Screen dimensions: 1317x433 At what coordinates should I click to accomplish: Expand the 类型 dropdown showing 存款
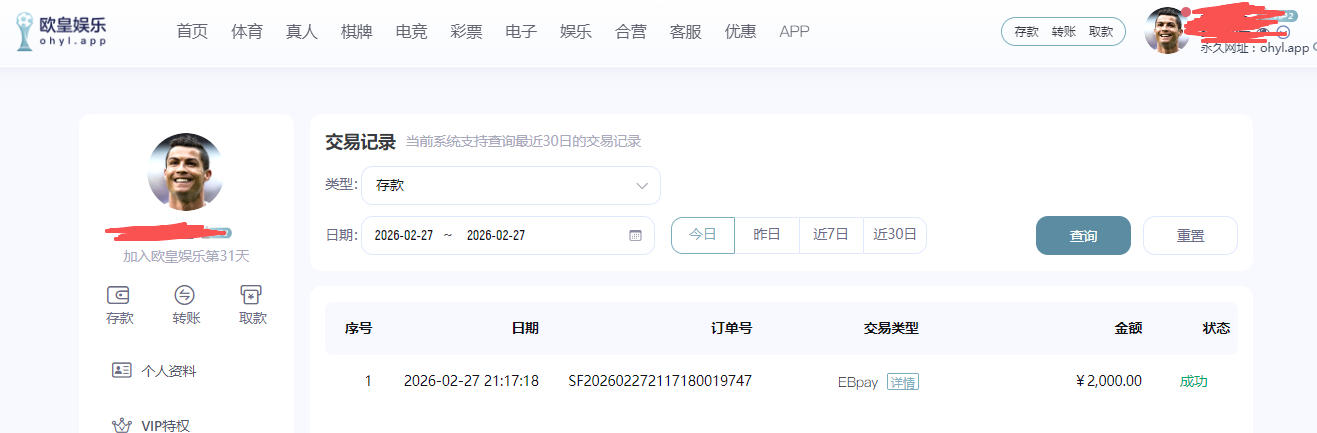(x=510, y=185)
